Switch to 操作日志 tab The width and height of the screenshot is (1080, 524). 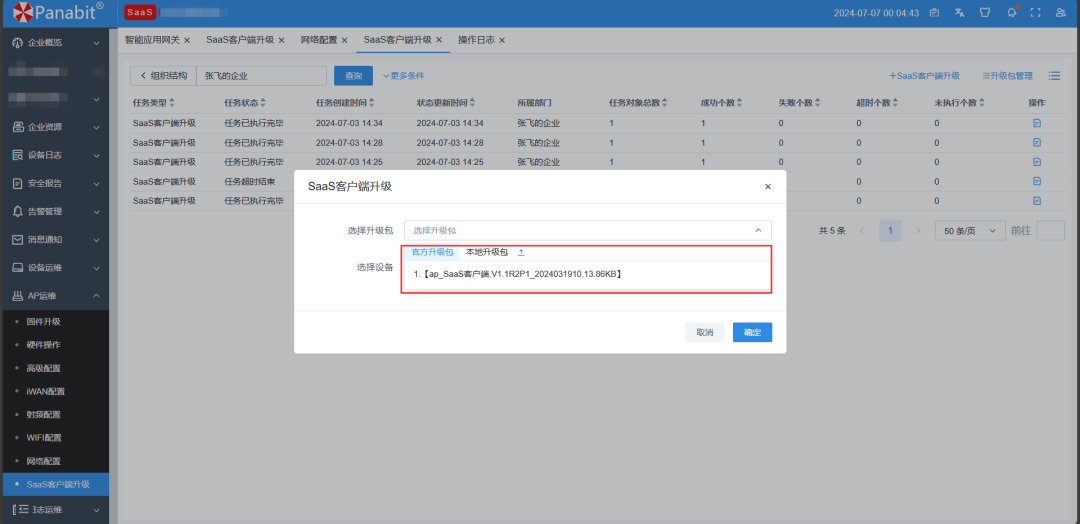tap(476, 40)
